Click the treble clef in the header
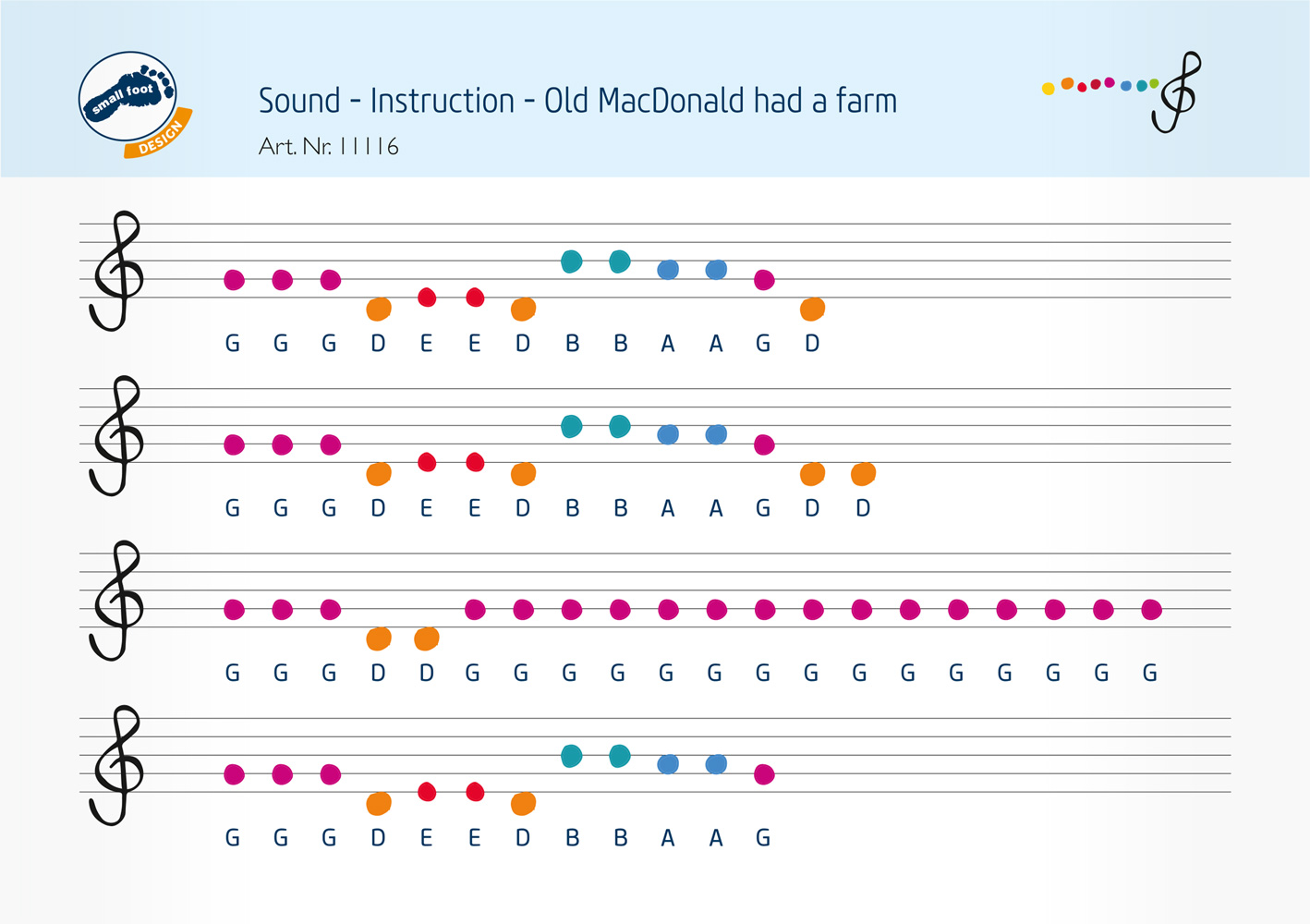 [1177, 92]
